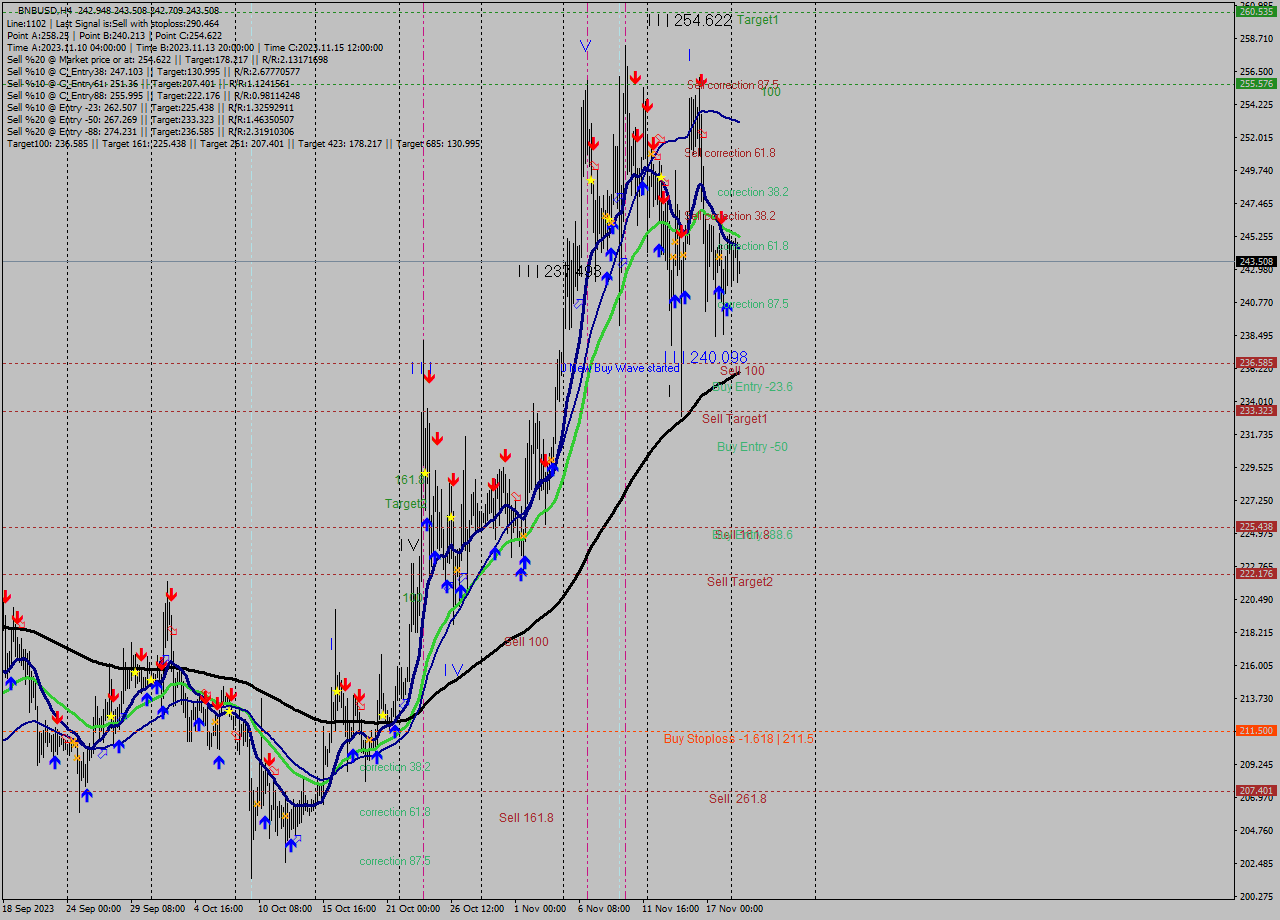Click the red arrow beside Sell correction 38.2
The width and height of the screenshot is (1280, 920).
tap(722, 216)
